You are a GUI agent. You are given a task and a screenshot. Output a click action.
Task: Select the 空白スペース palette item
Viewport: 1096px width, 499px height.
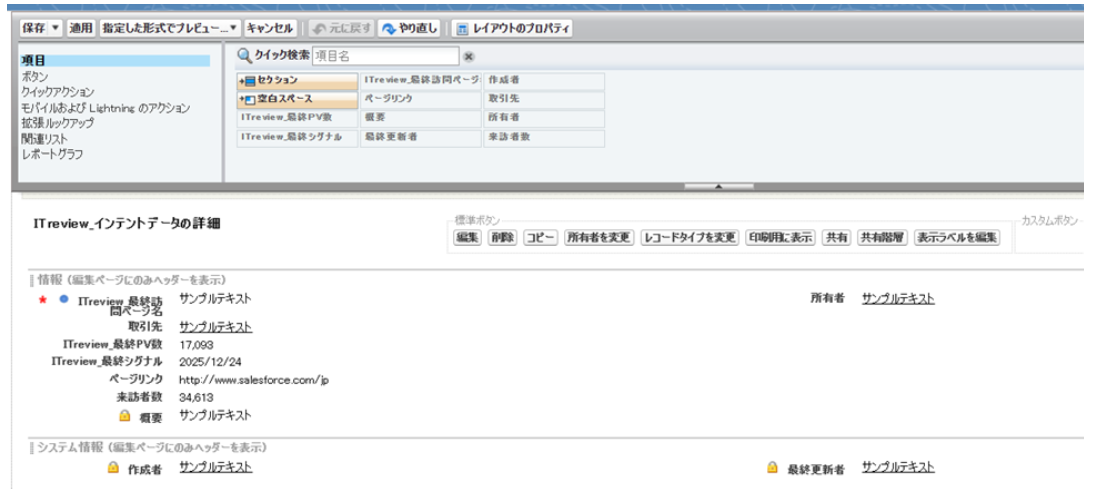(x=297, y=99)
